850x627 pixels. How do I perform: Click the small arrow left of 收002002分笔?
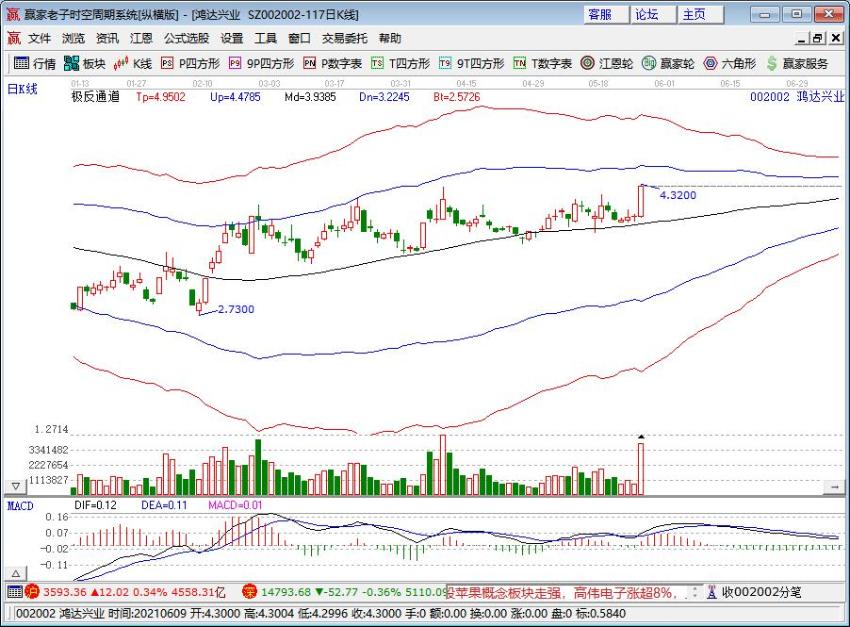click(695, 592)
